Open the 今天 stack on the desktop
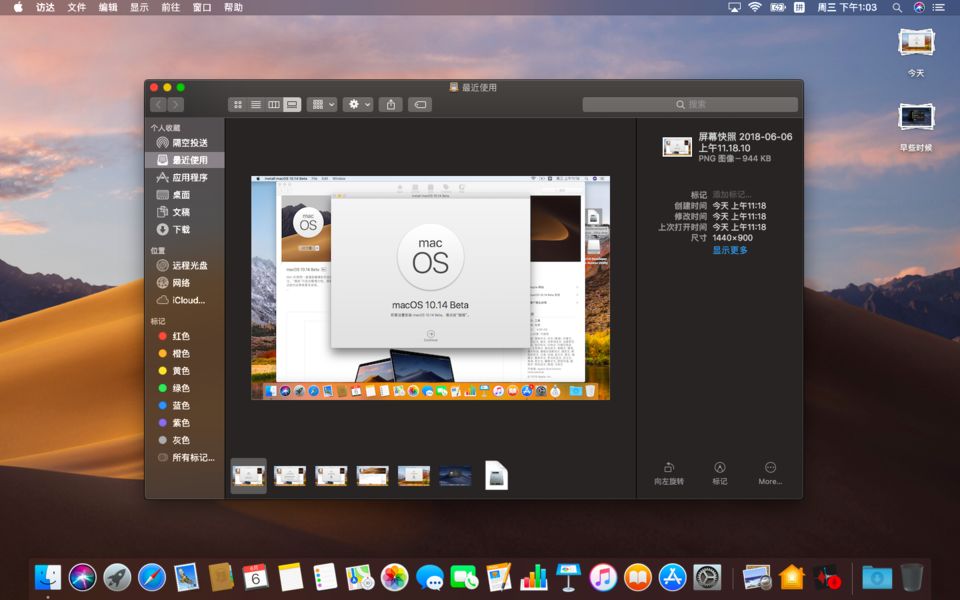This screenshot has height=600, width=960. tap(916, 51)
